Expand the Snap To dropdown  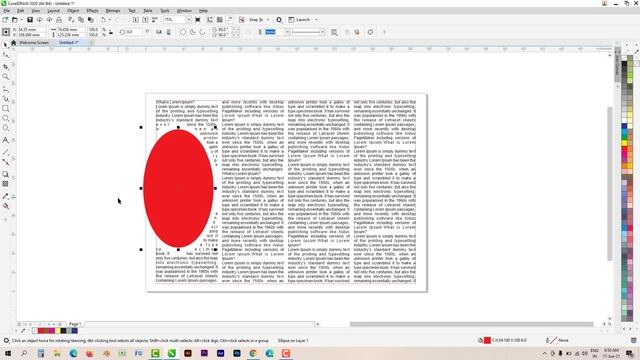tap(268, 20)
